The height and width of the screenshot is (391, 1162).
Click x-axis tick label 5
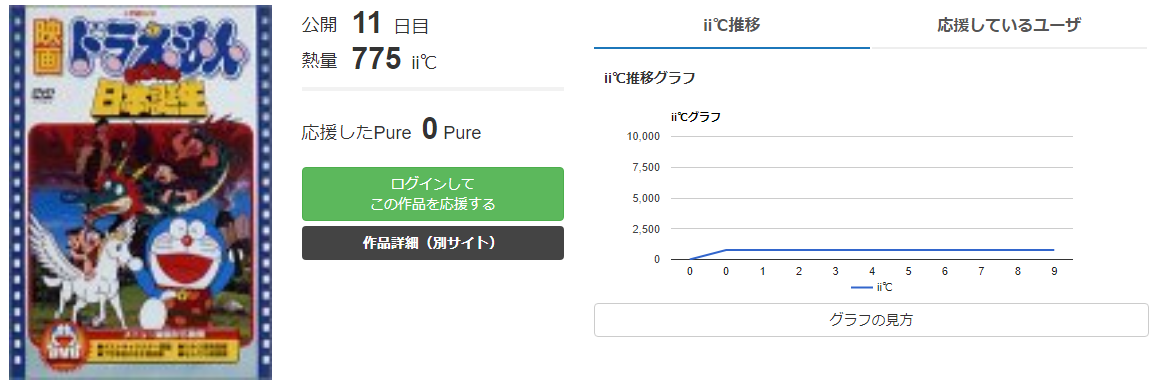pos(908,272)
